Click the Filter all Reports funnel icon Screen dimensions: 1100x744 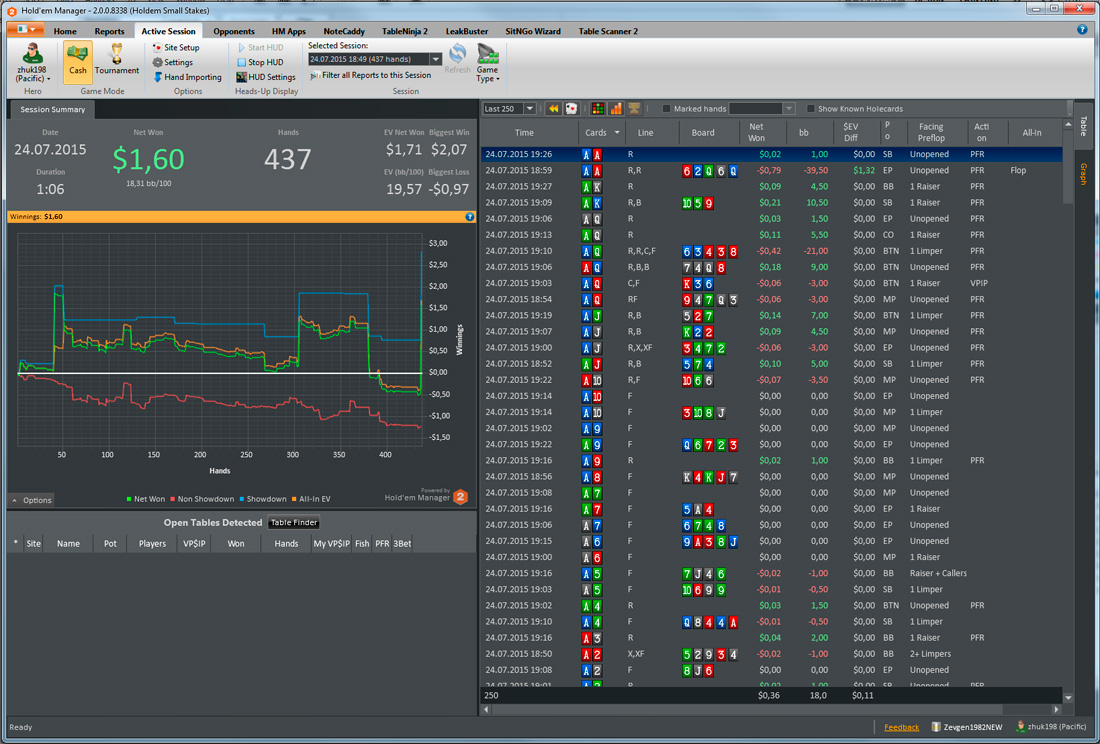(x=315, y=75)
